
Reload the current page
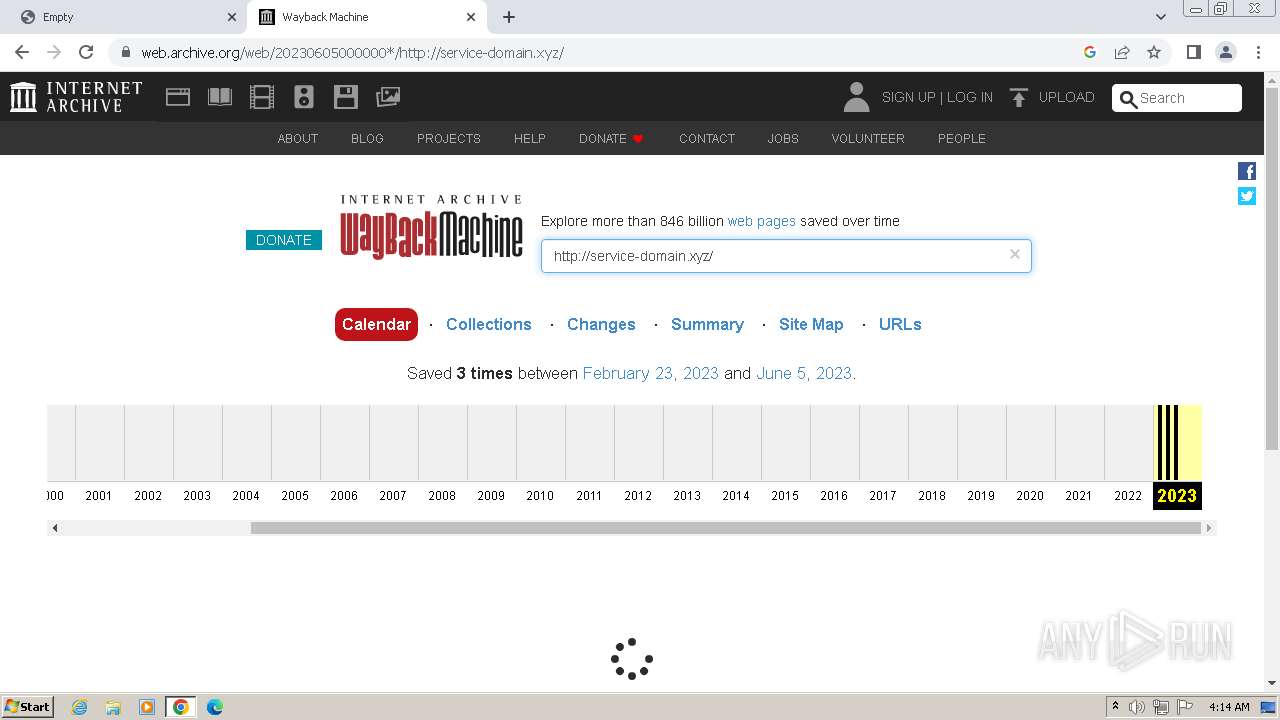[x=86, y=52]
